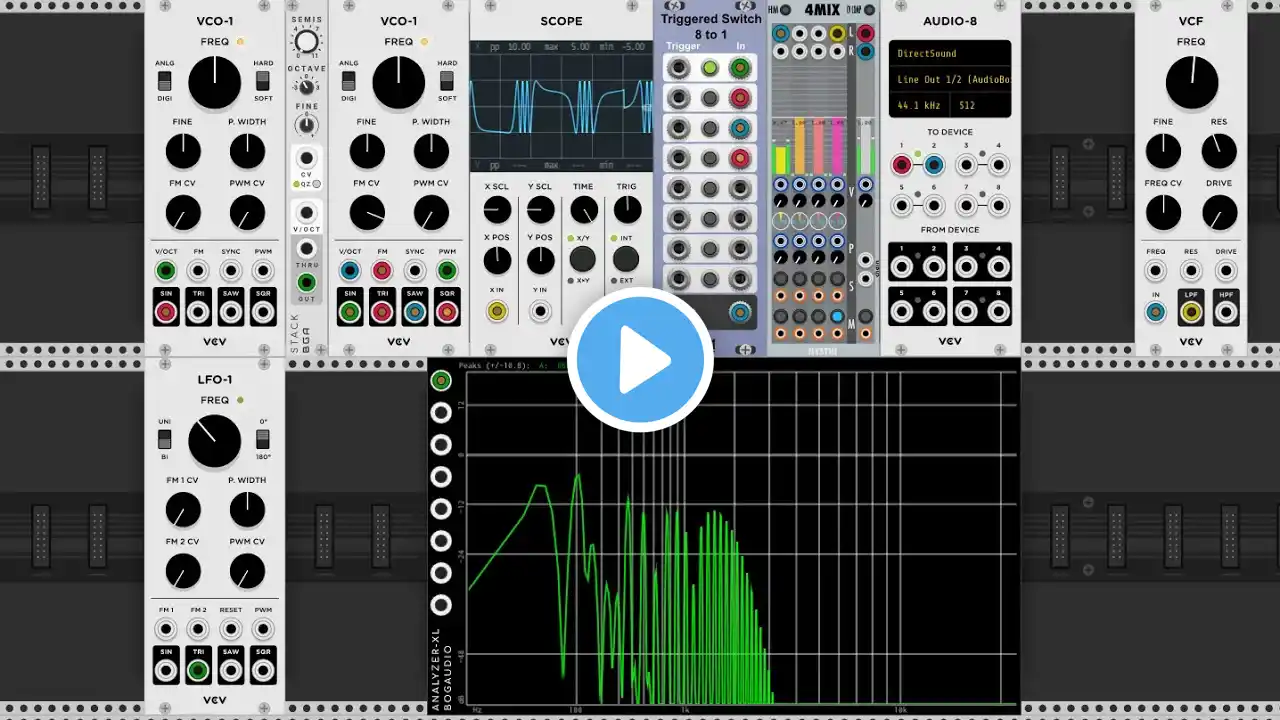Click the Audio-8 To Device input 1 jack

click(x=902, y=165)
